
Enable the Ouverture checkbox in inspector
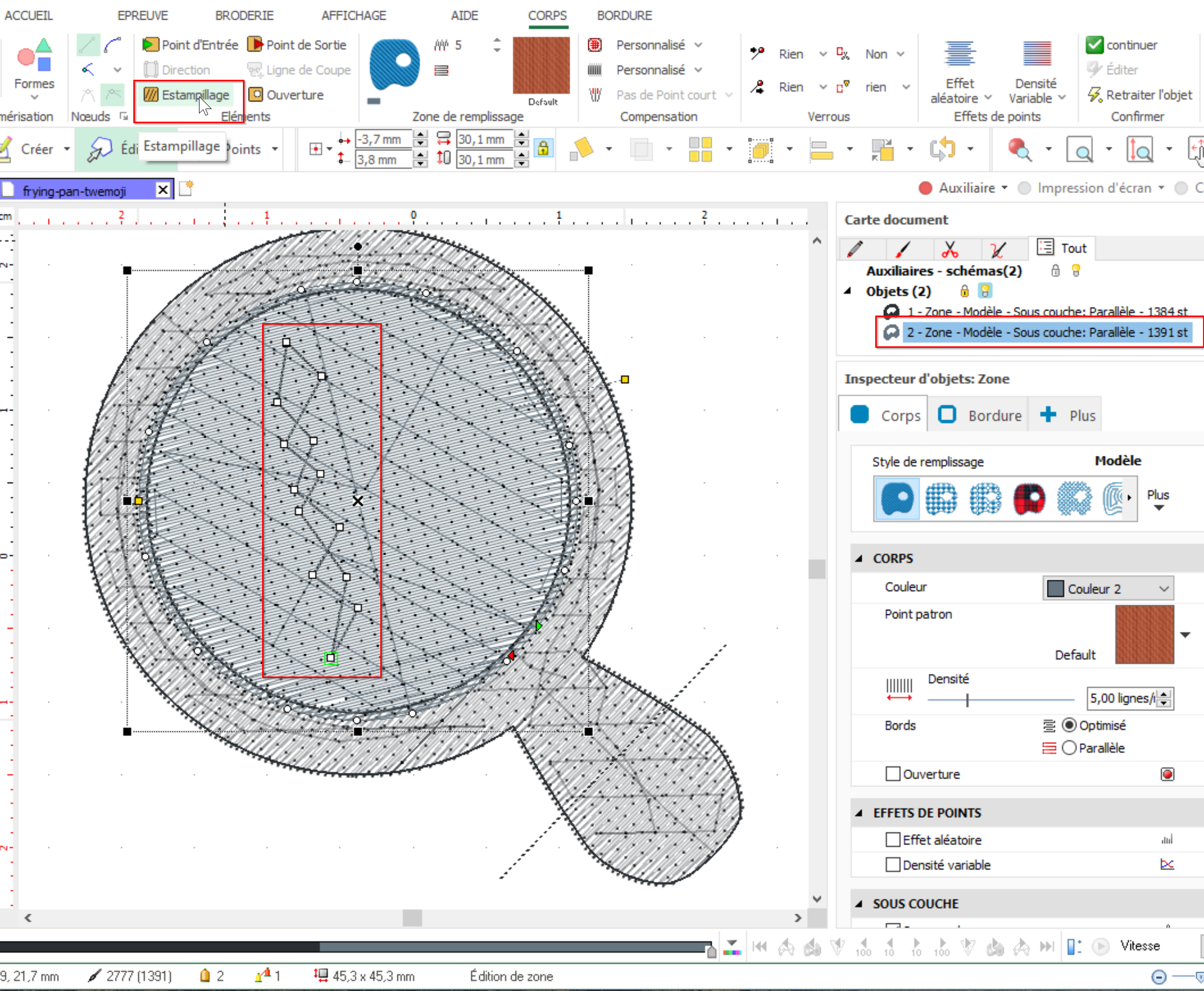coord(893,774)
